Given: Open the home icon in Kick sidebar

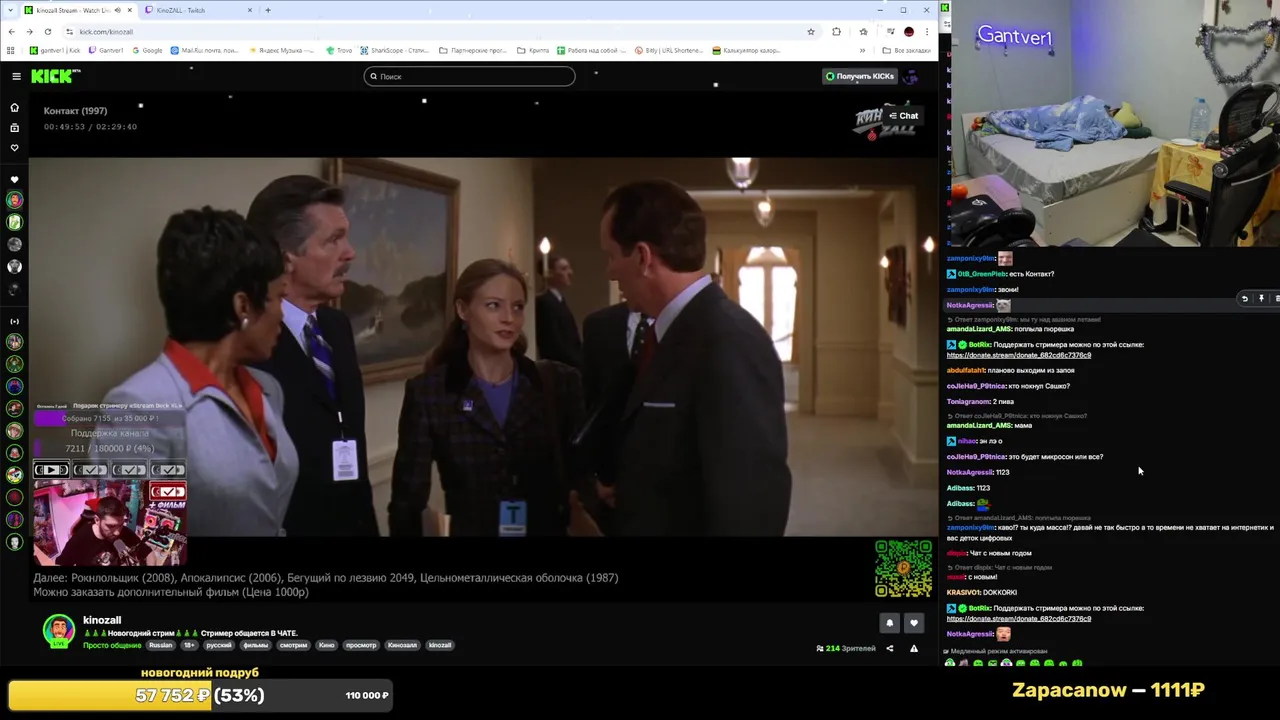Looking at the screenshot, I should (x=14, y=107).
